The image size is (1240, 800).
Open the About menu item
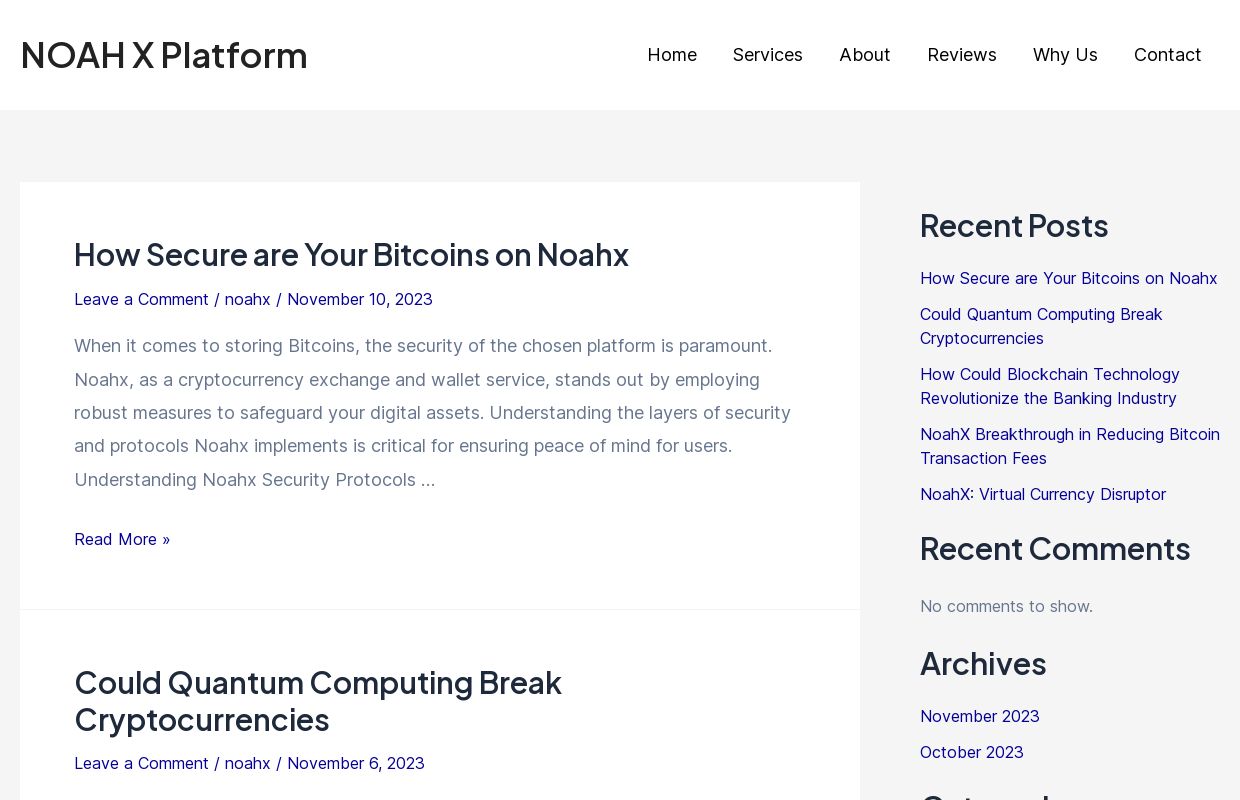[x=864, y=55]
